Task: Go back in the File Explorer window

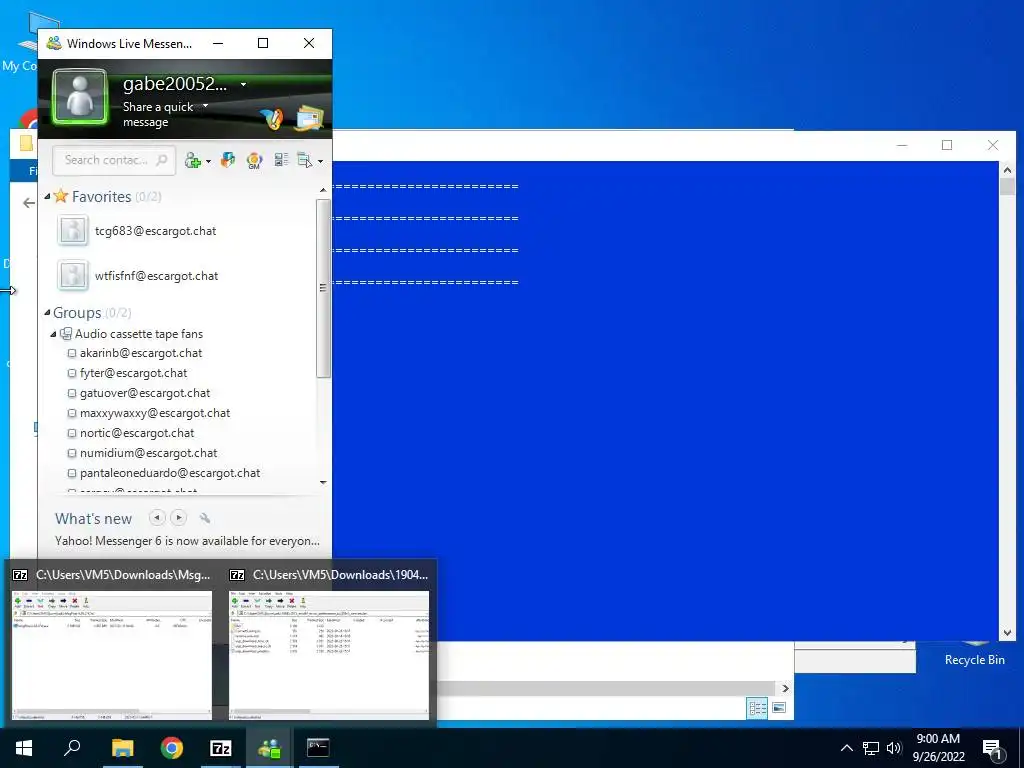Action: (28, 203)
